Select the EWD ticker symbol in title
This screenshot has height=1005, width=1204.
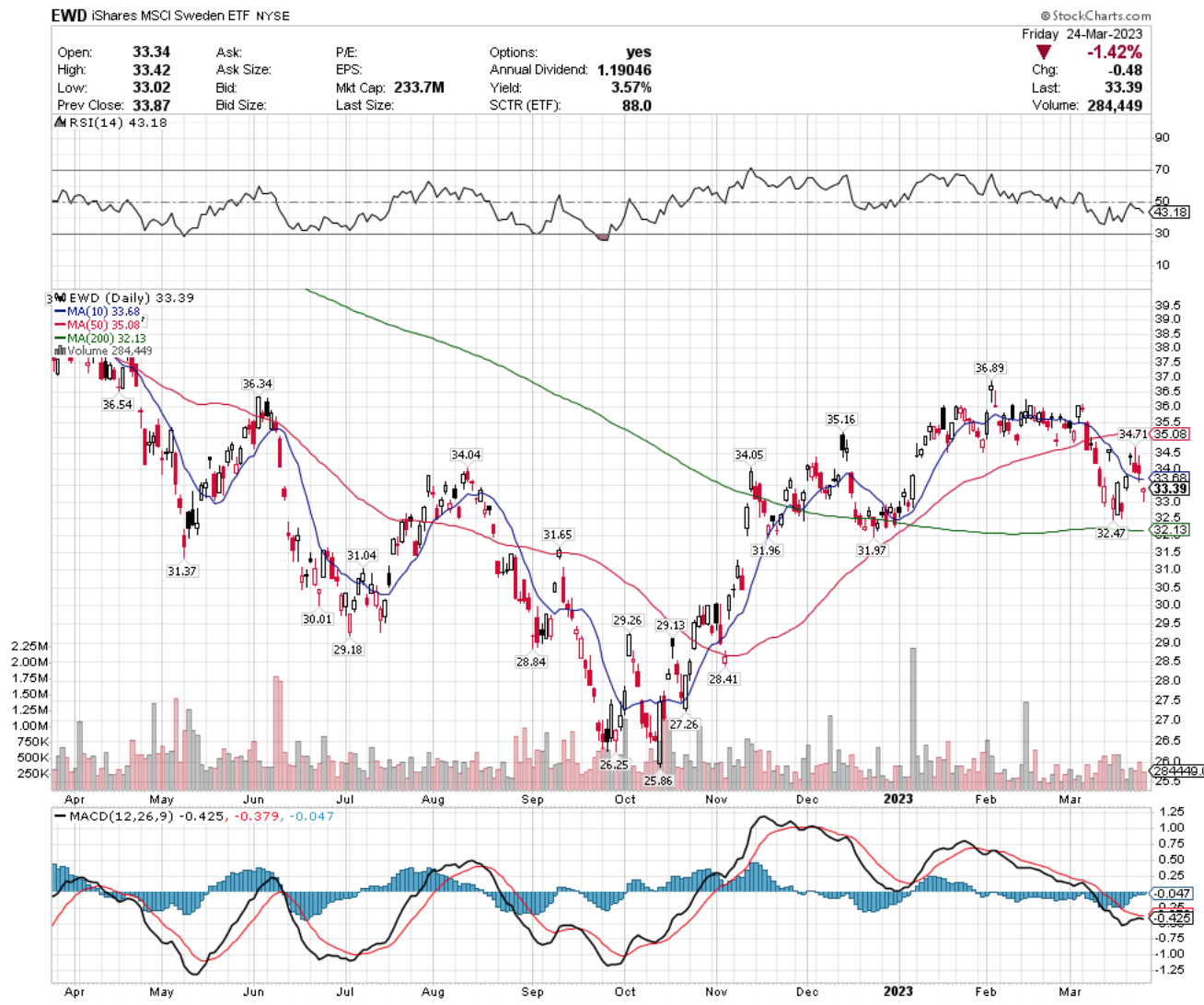click(x=68, y=16)
